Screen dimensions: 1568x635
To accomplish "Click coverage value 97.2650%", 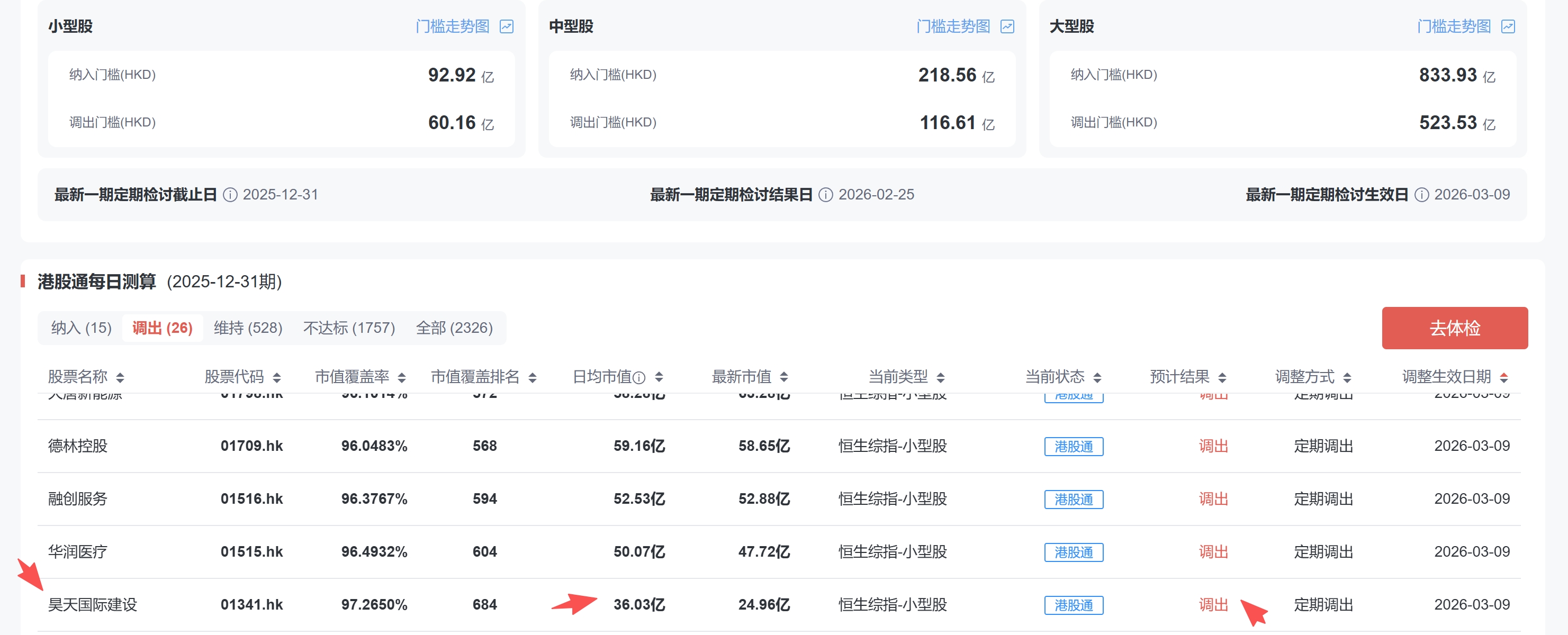I will 374,605.
